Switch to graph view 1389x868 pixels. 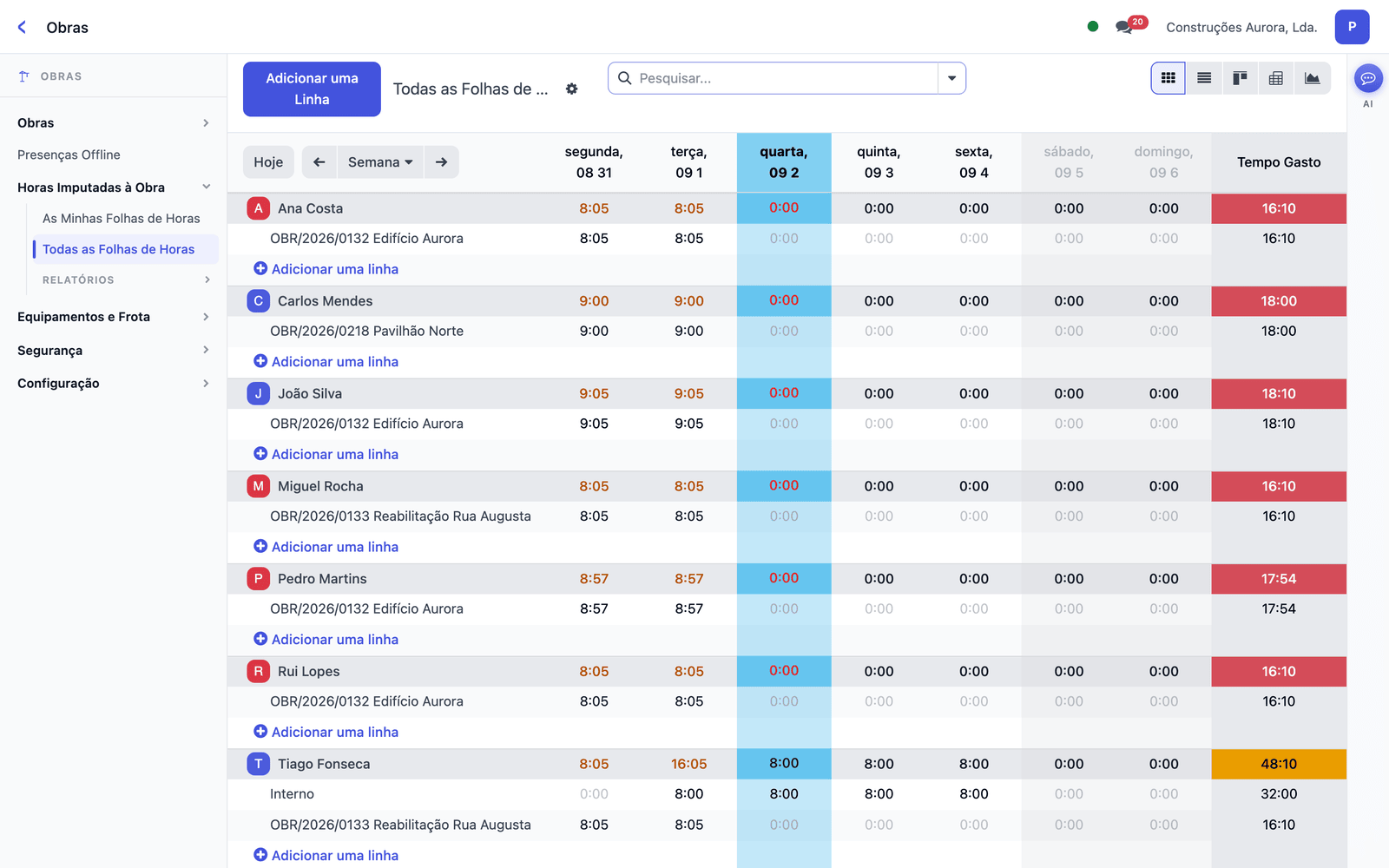pyautogui.click(x=1312, y=78)
